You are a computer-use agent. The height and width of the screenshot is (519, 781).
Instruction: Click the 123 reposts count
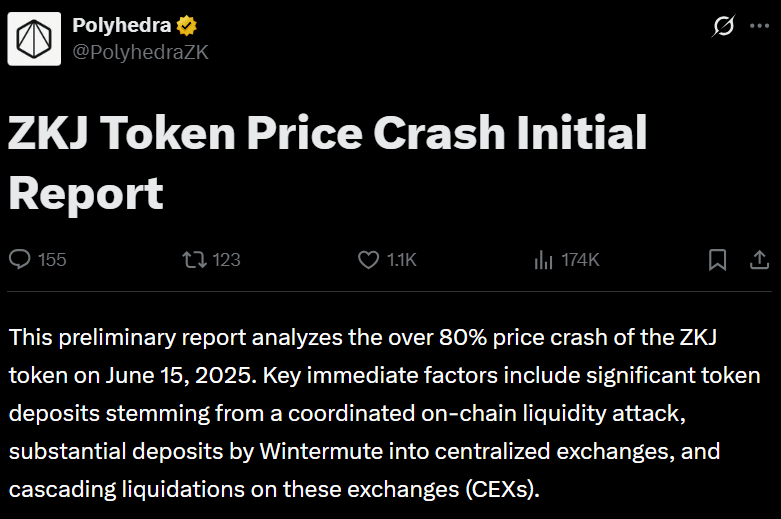click(227, 260)
